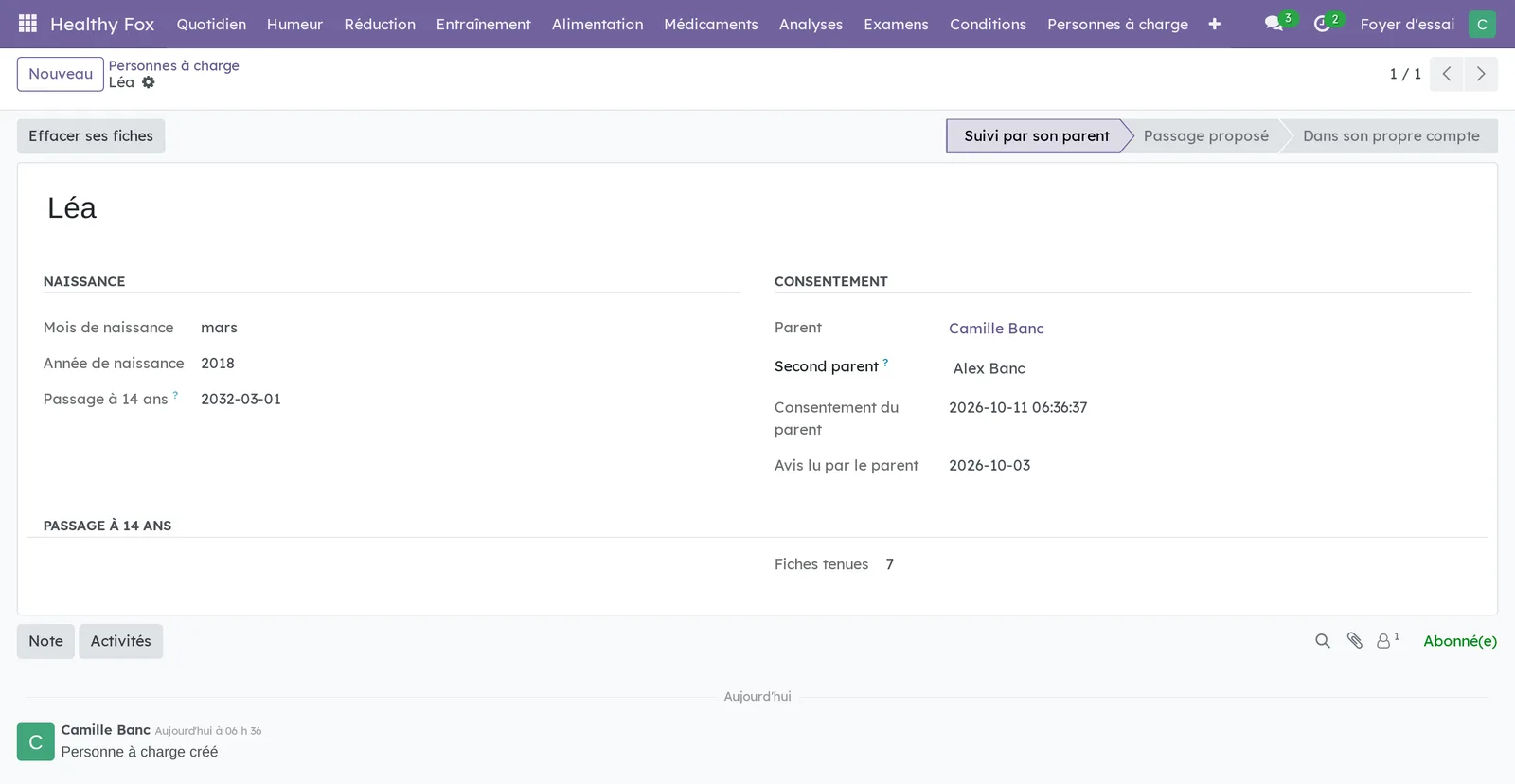Show help tooltip for Passage à 14 ans
Screen dimensions: 1515x784
175,395
